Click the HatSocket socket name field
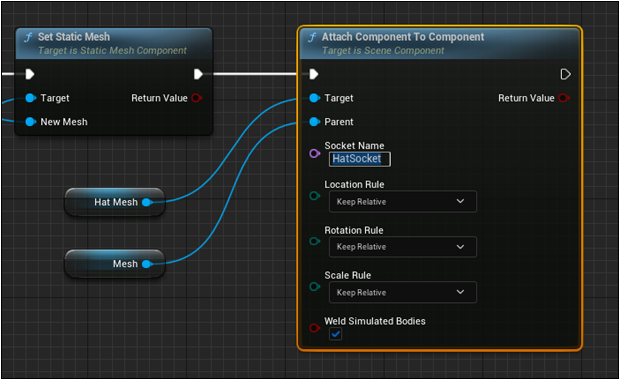Screen dimensions: 620x380 click(x=360, y=159)
